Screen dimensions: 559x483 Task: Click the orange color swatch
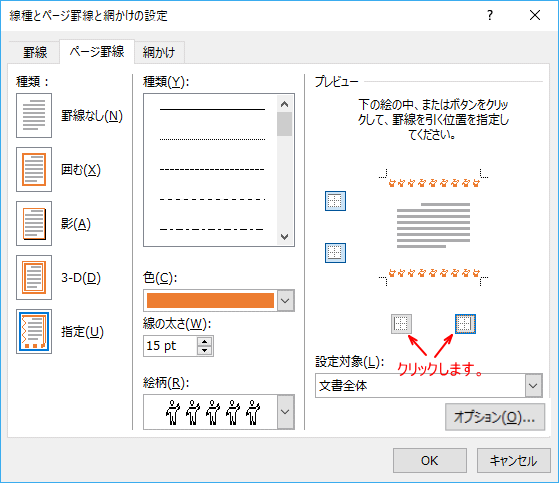(210, 300)
